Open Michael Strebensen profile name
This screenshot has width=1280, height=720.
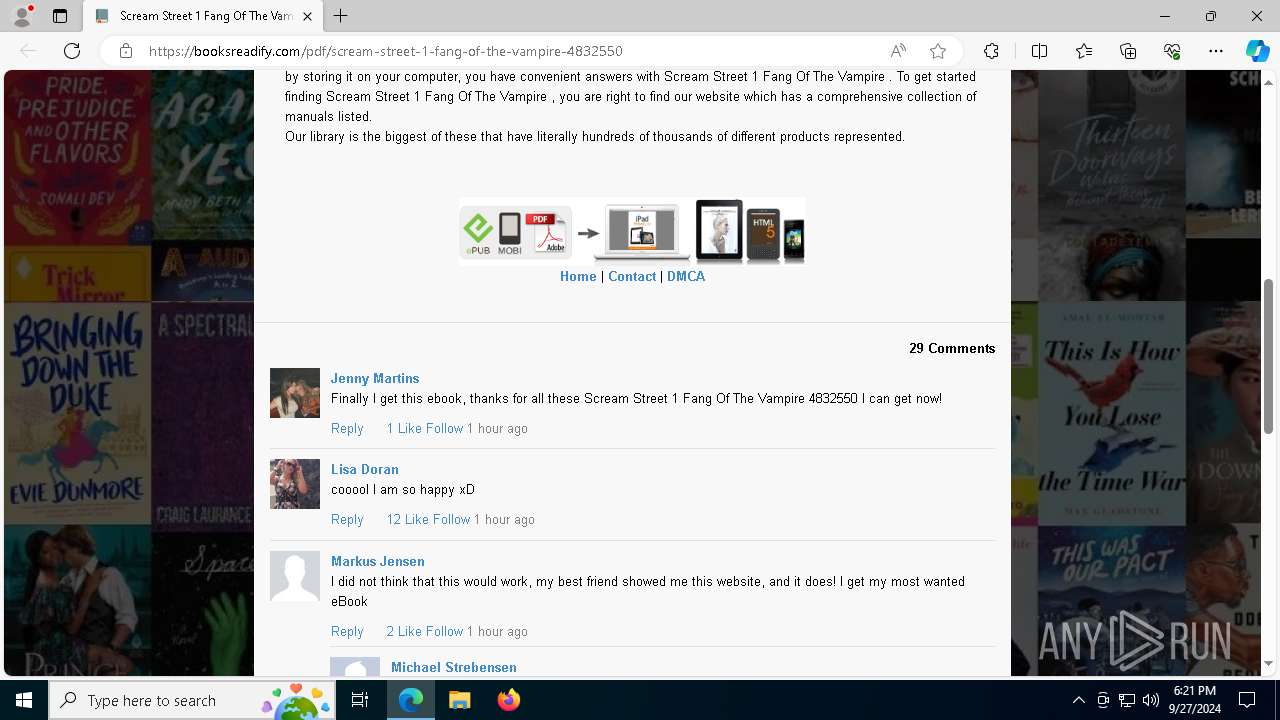(x=454, y=667)
